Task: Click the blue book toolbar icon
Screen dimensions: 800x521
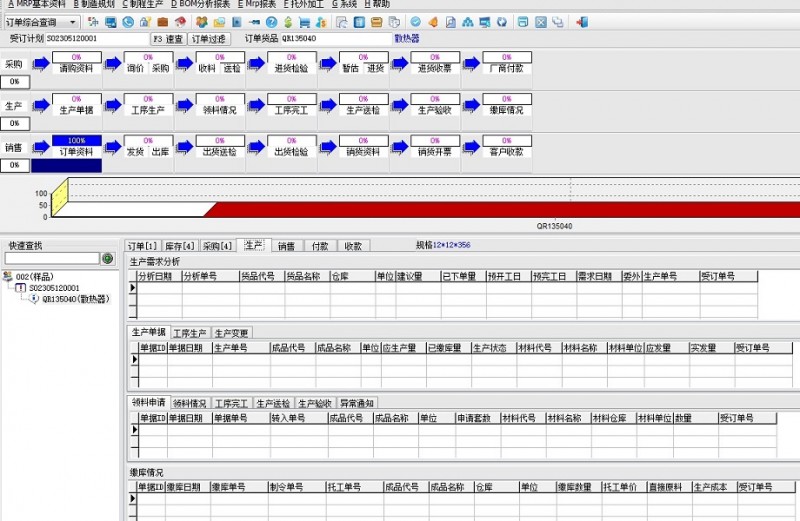Action: [237, 22]
